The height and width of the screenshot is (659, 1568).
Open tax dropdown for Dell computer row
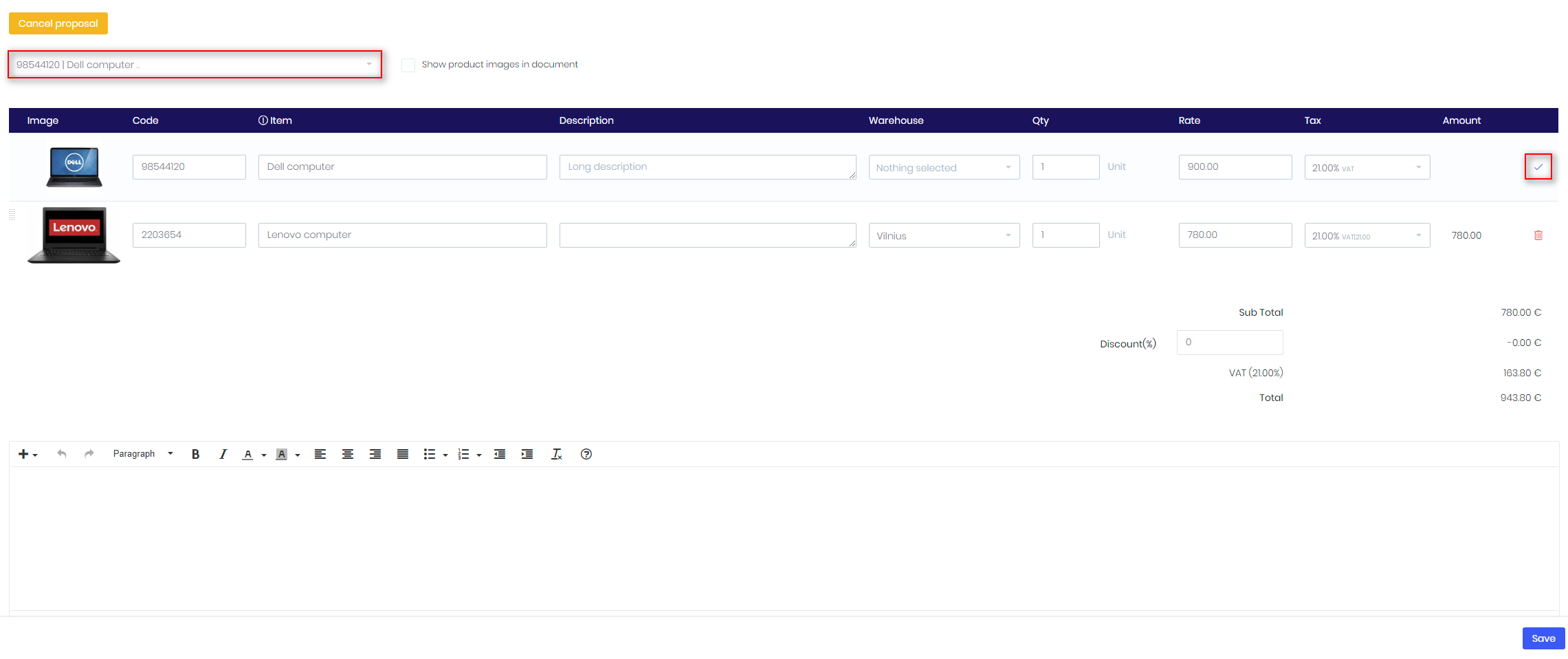[x=1367, y=167]
